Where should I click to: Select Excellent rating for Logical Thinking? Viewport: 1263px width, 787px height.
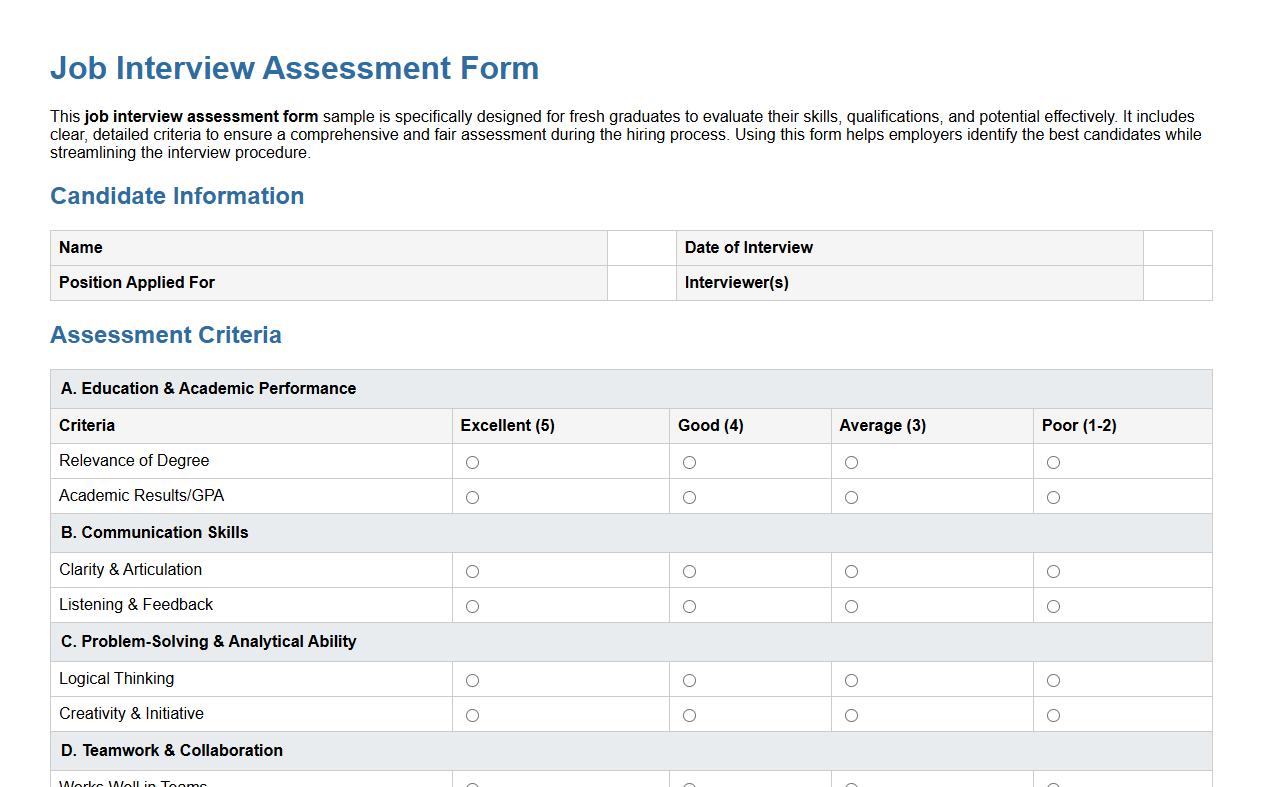point(472,679)
